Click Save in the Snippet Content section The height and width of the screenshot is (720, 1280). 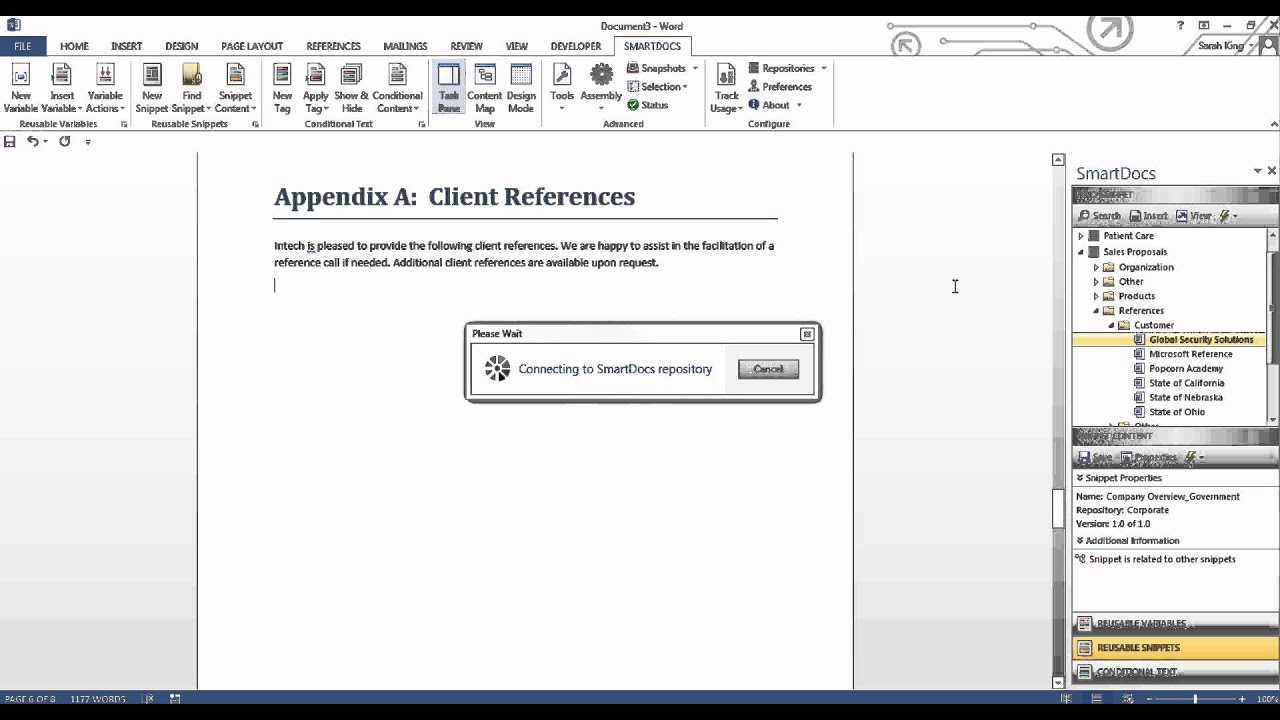pos(1095,457)
